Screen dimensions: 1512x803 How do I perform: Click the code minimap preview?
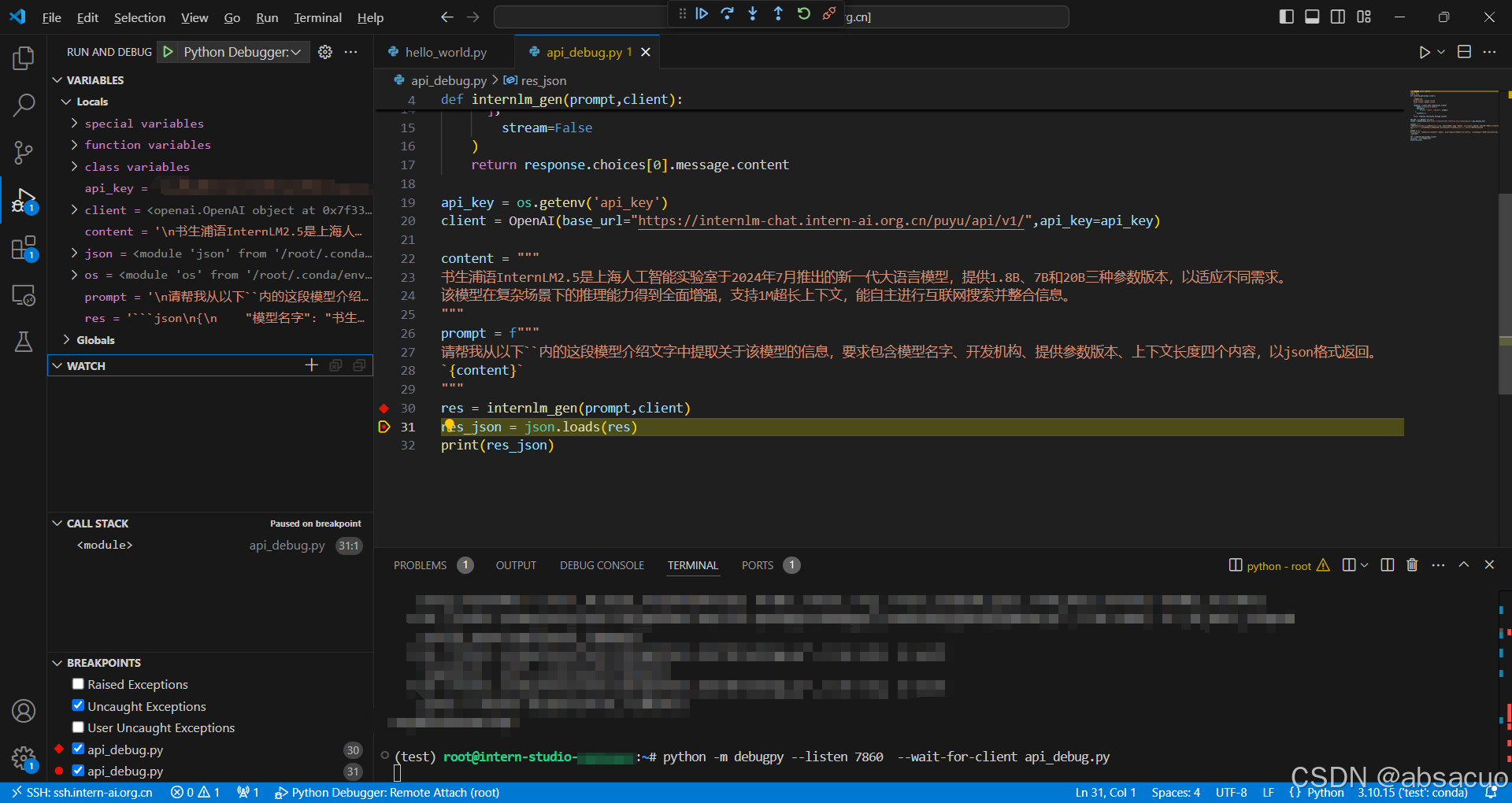1453,117
